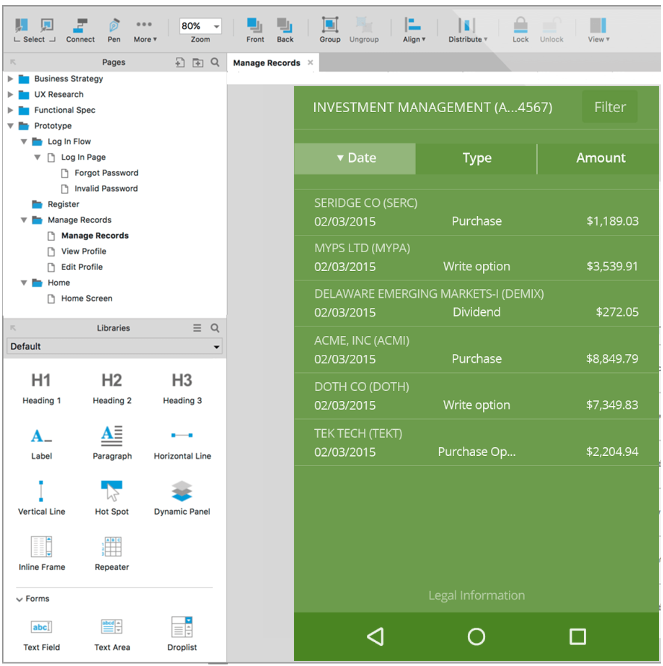Click the add page icon in Pages panel
Screen dimensions: 663x666
pyautogui.click(x=180, y=62)
